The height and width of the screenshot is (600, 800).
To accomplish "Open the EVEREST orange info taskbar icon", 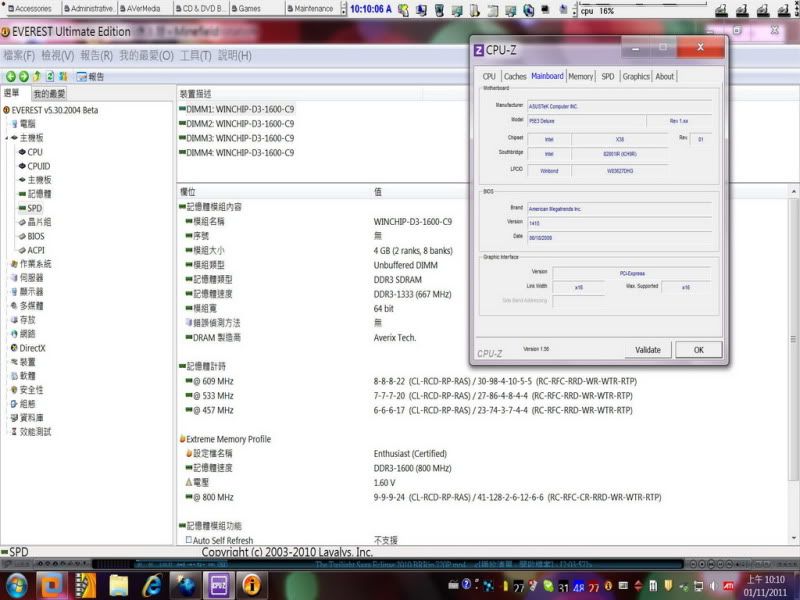I will pos(252,585).
